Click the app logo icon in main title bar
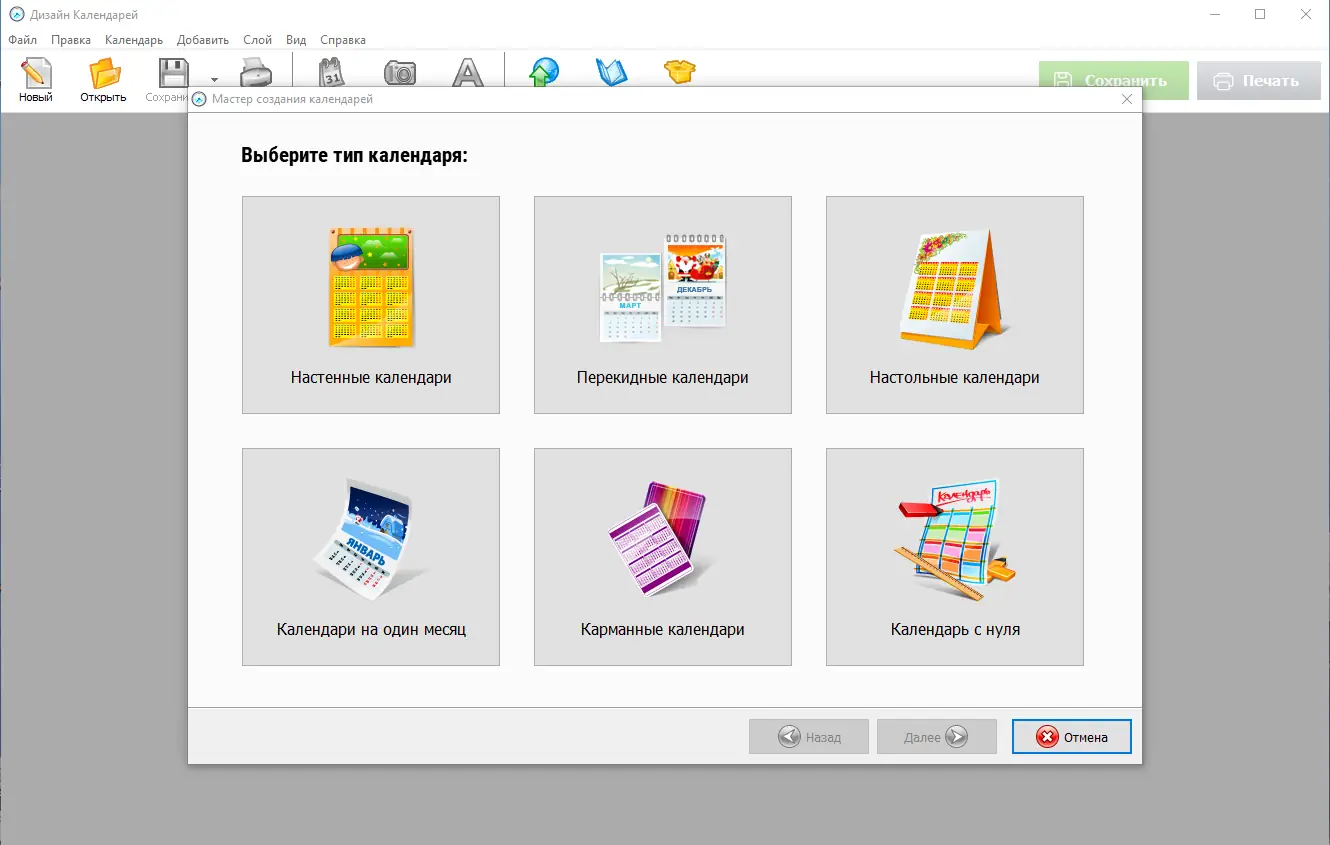The width and height of the screenshot is (1330, 845). pos(15,15)
